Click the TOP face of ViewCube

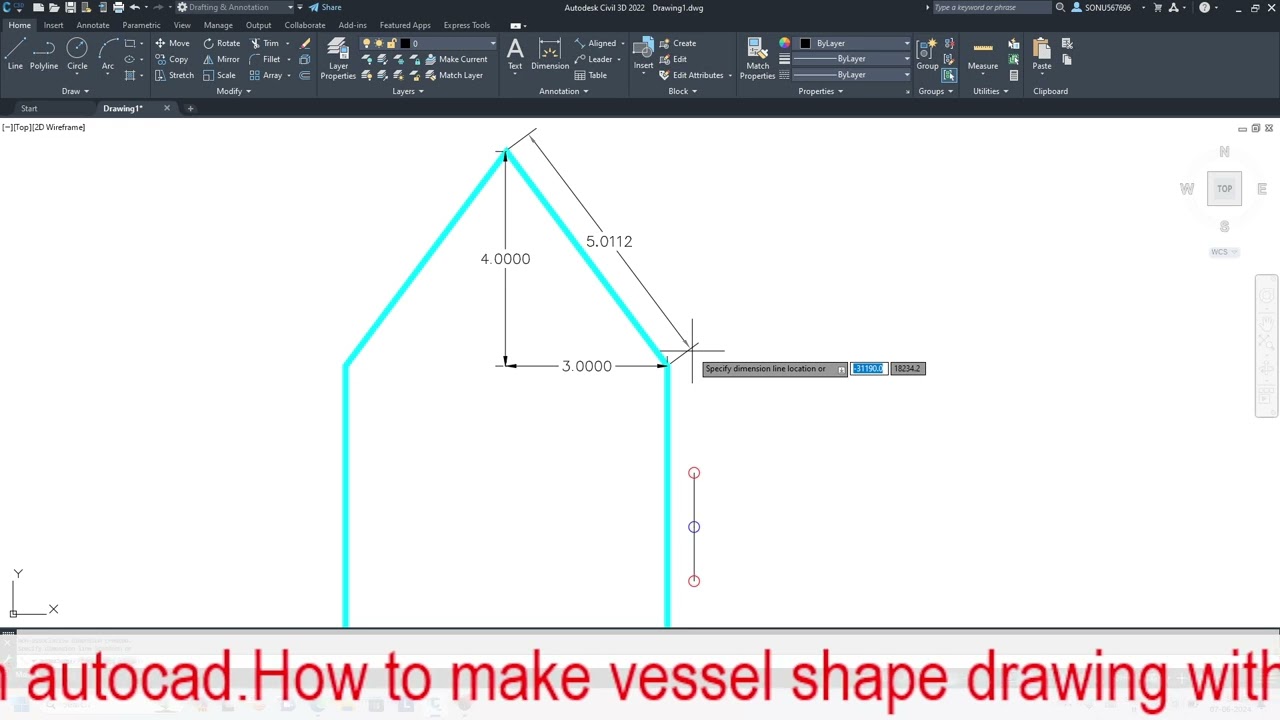click(1224, 189)
